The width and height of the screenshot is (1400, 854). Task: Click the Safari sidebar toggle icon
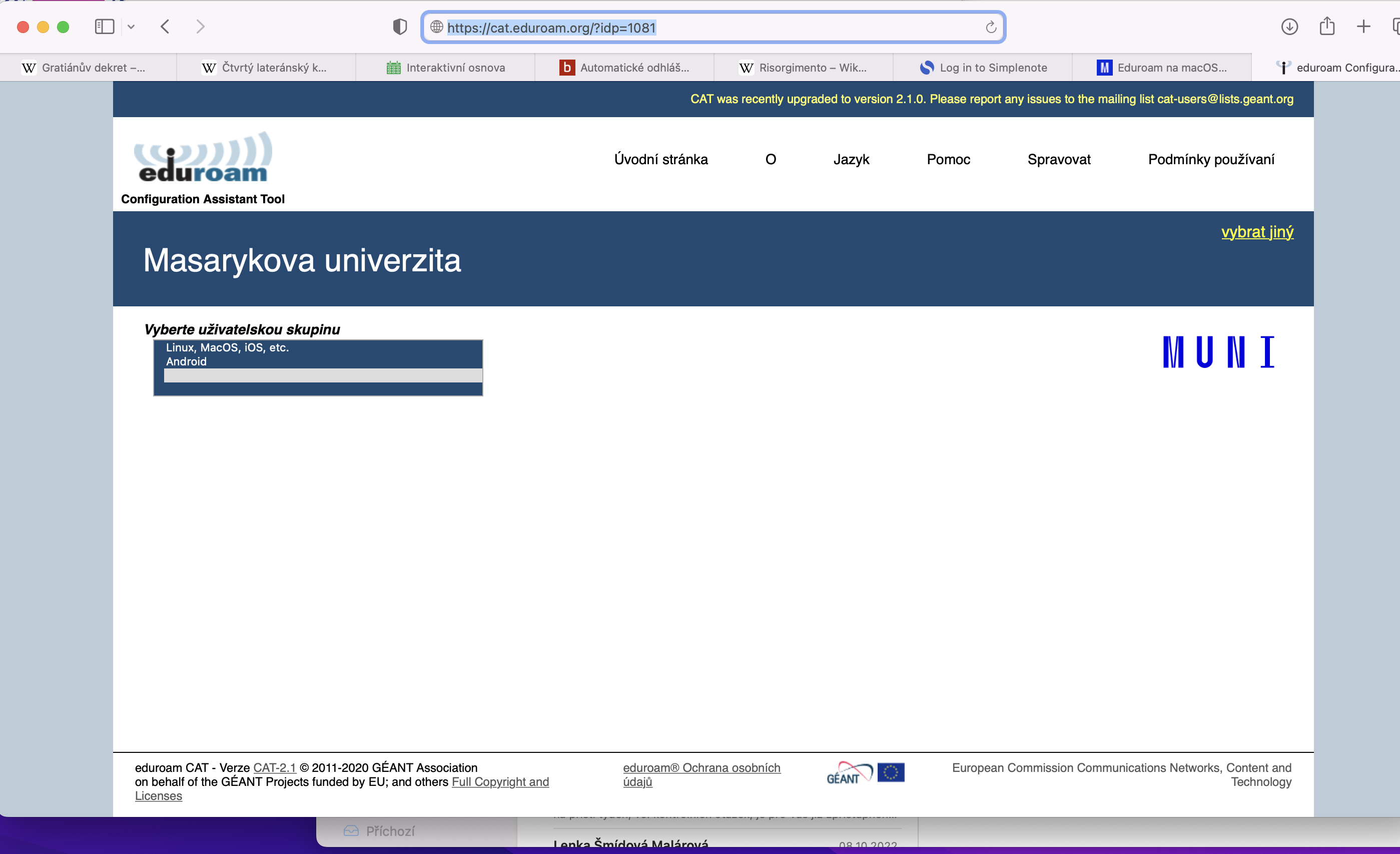105,27
